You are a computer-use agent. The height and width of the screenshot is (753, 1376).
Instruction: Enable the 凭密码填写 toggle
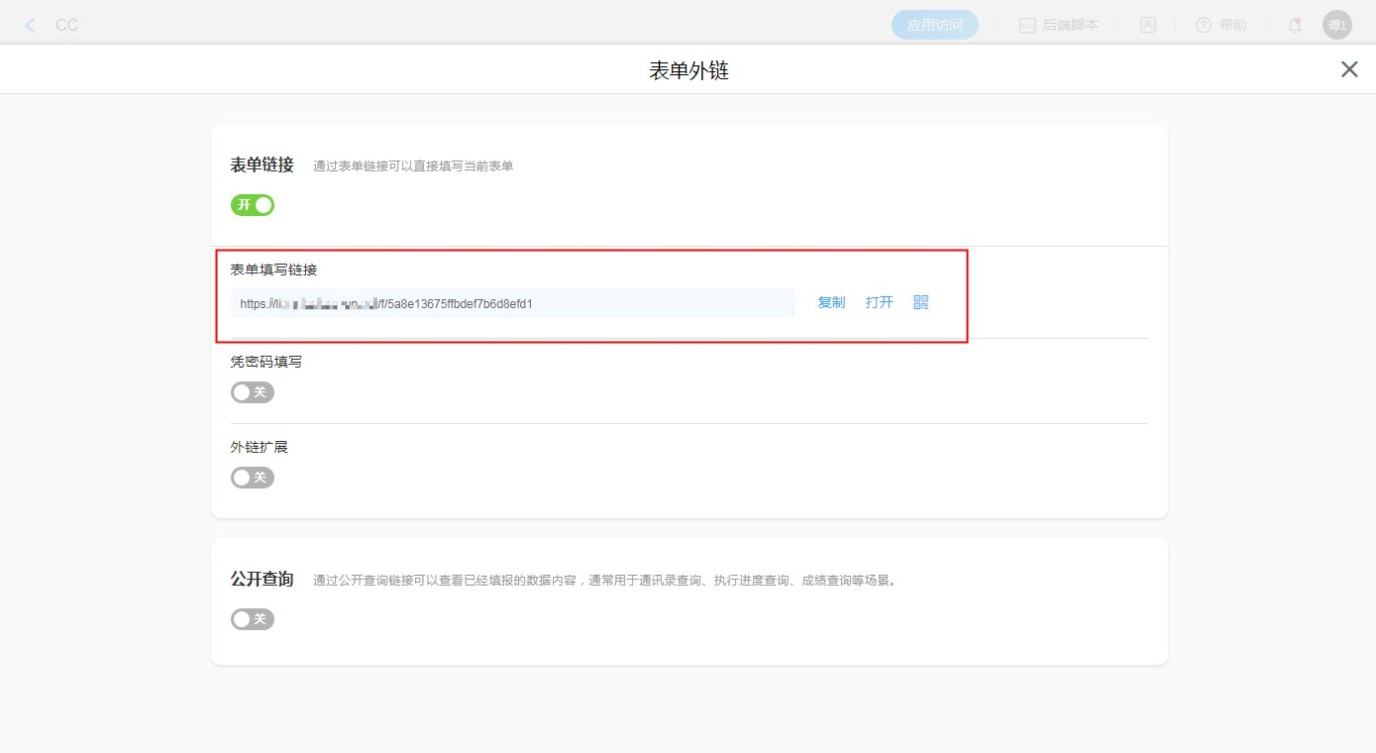click(x=252, y=392)
